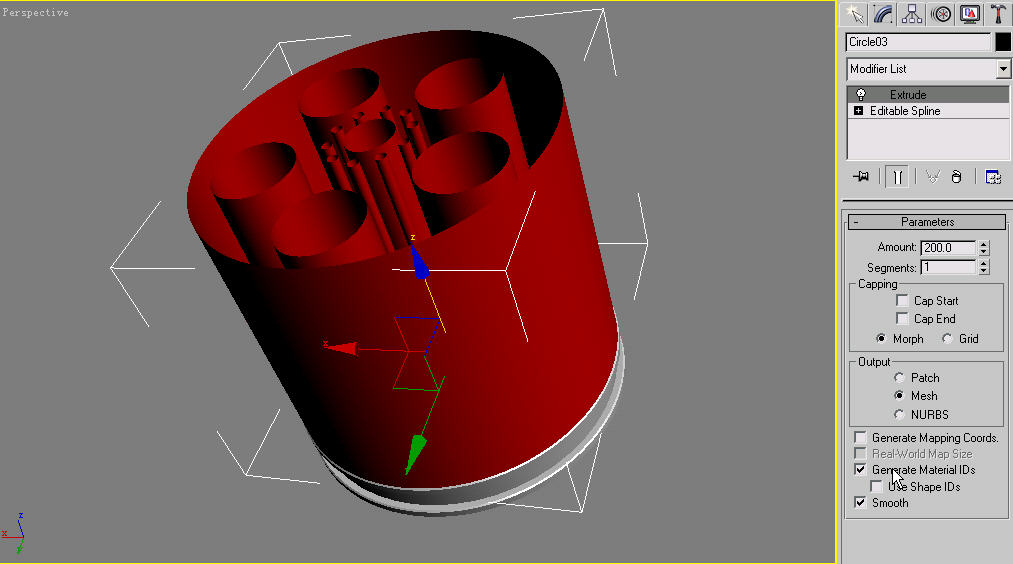Open the Modifier List dropdown
The height and width of the screenshot is (564, 1013).
[1003, 69]
